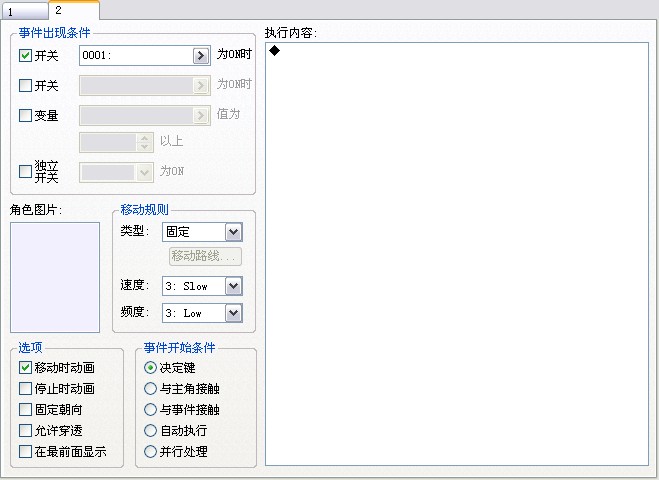Switch to event page tab 1

tap(24, 11)
